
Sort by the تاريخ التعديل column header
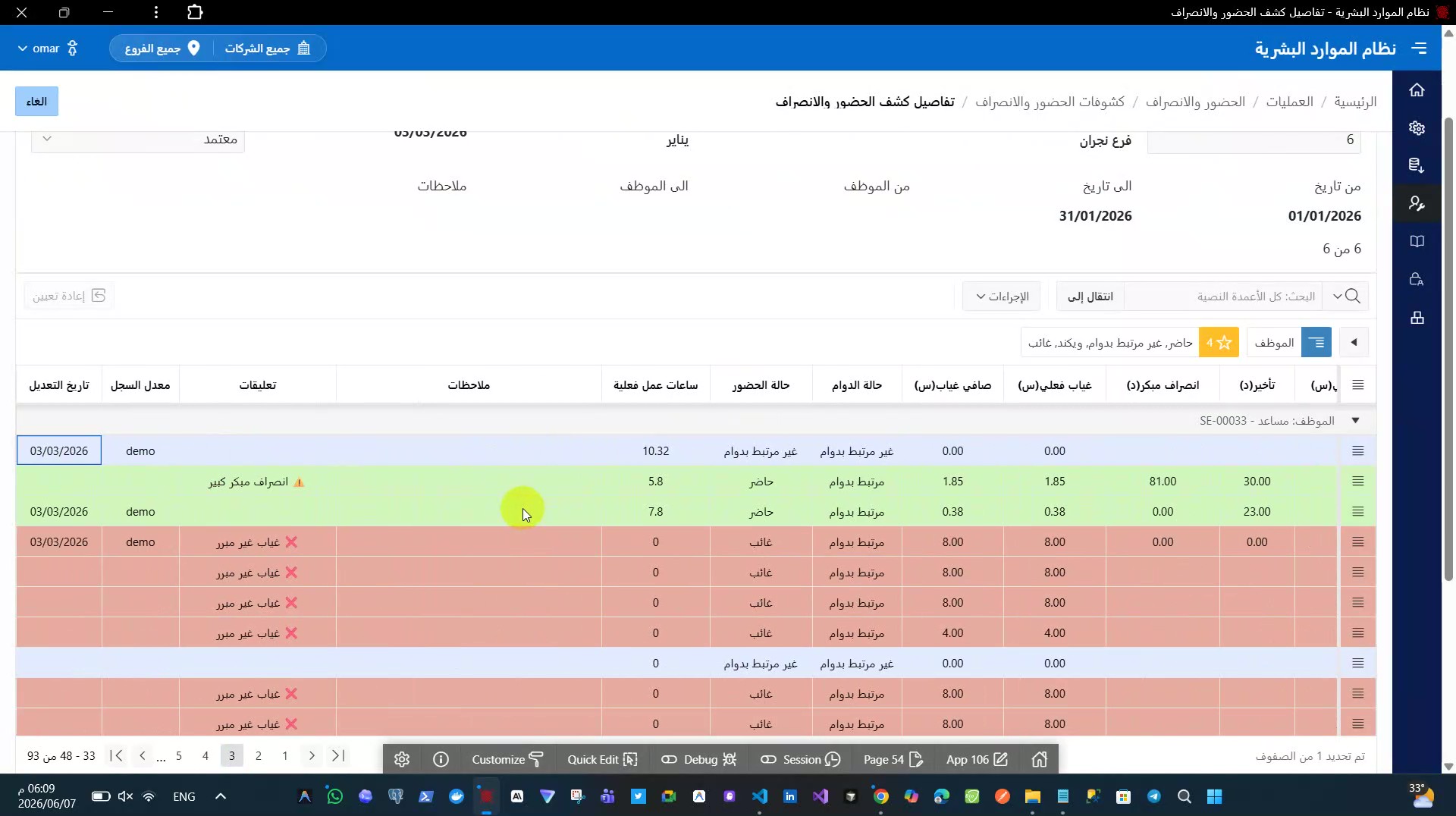(59, 385)
